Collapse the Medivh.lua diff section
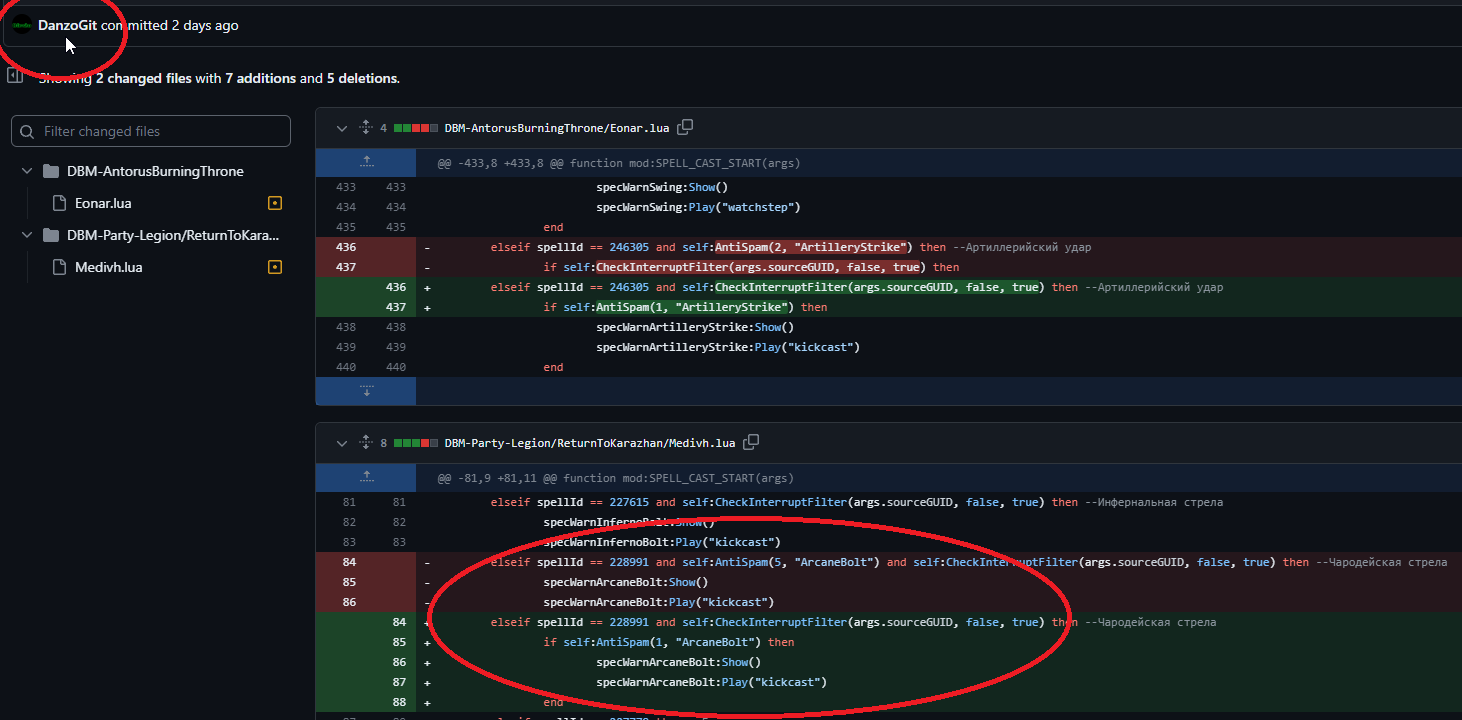This screenshot has height=720, width=1462. coord(342,443)
